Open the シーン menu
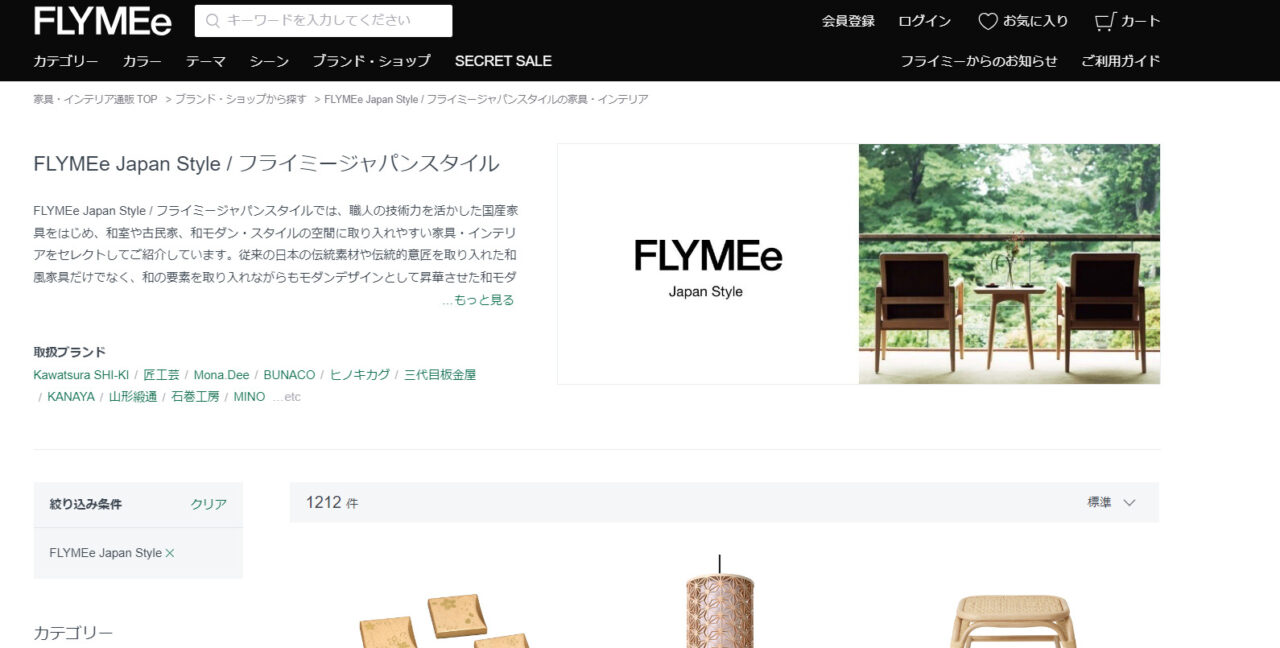Viewport: 1280px width, 648px height. point(269,61)
